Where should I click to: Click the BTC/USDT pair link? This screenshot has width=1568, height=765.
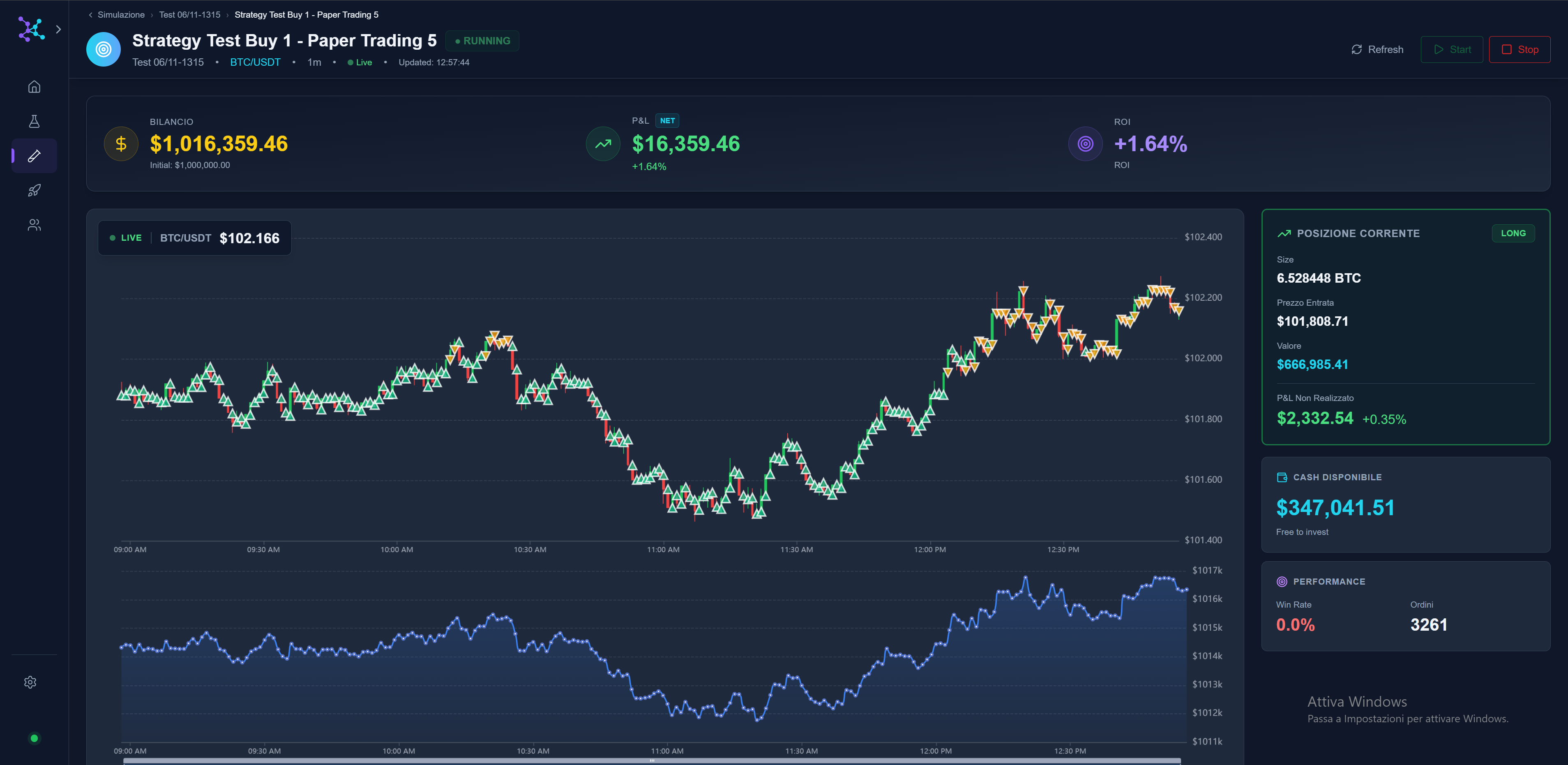255,62
